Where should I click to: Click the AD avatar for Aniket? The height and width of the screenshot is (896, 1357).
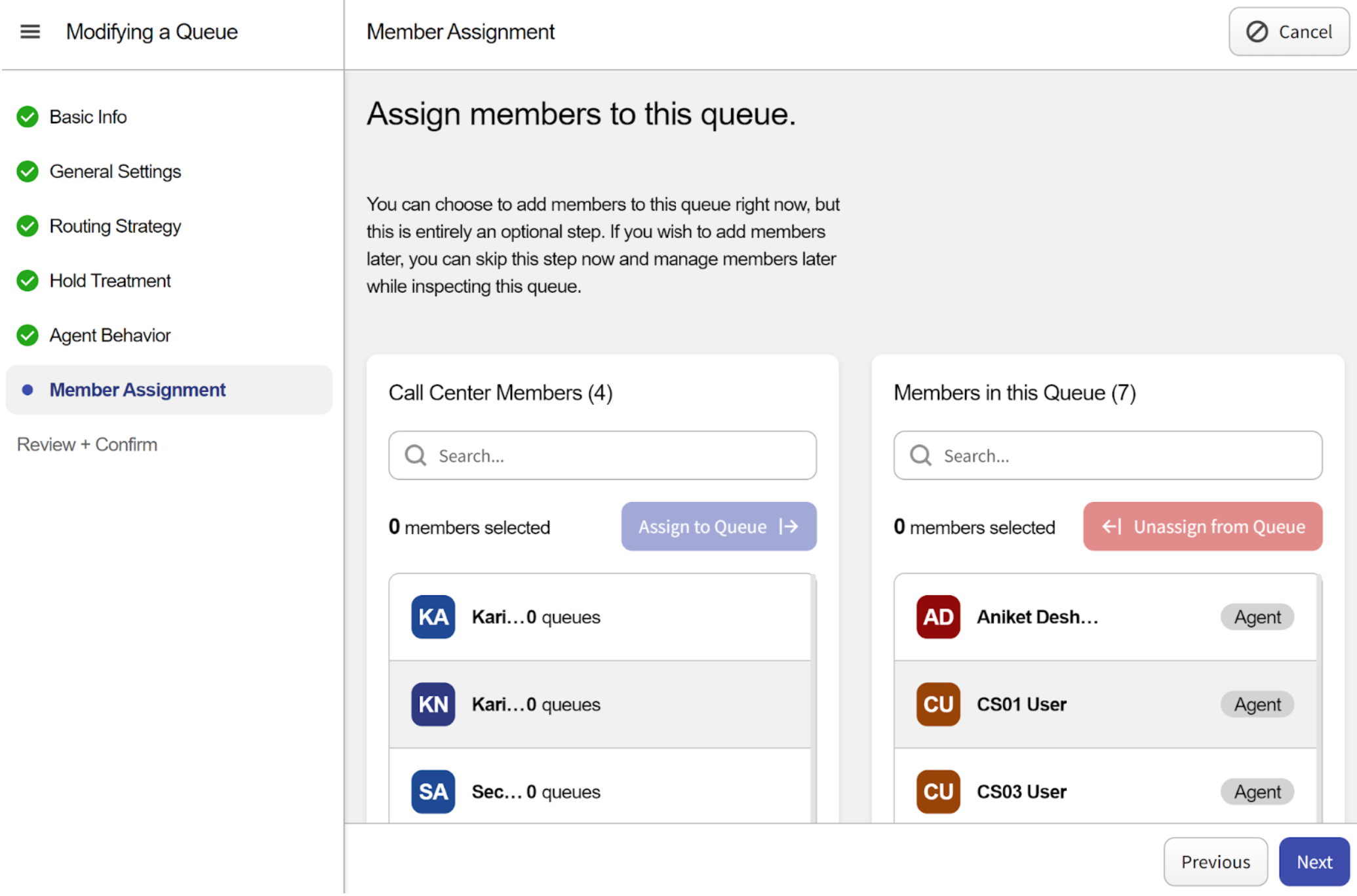click(937, 617)
